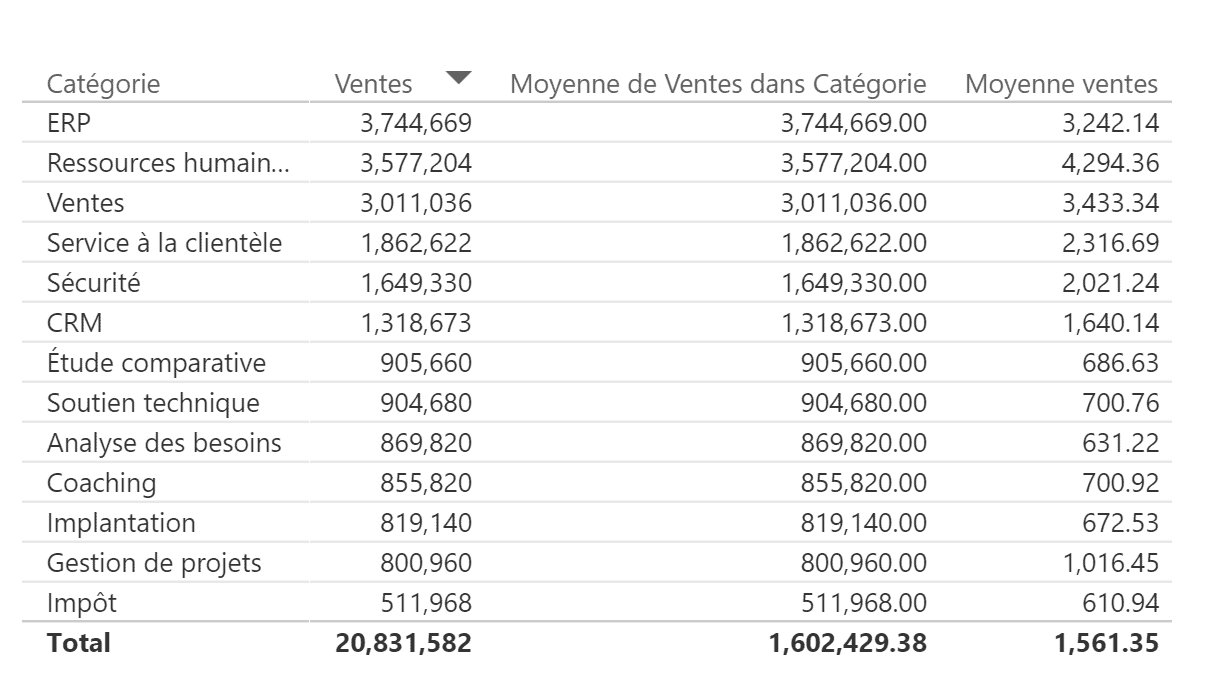Click the Sécurité category cell

point(94,283)
